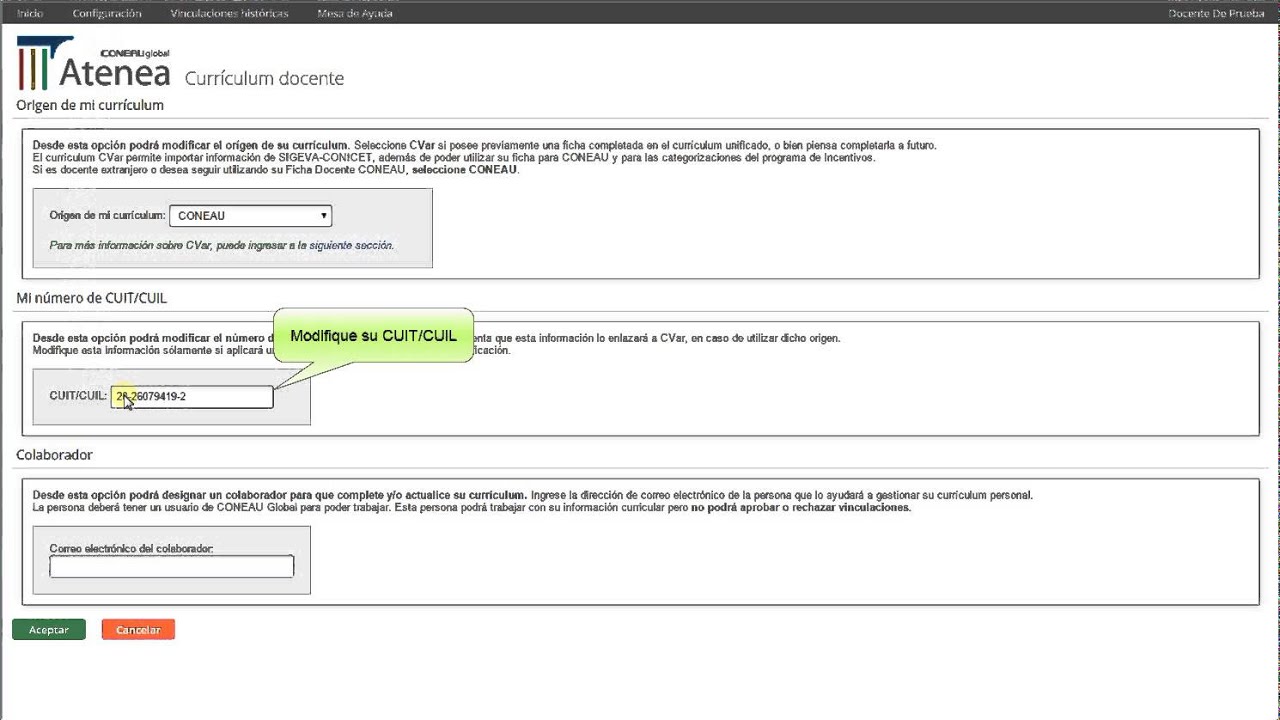This screenshot has width=1280, height=720.
Task: Focus the Correo electrónico del colaborador field
Action: 171,567
